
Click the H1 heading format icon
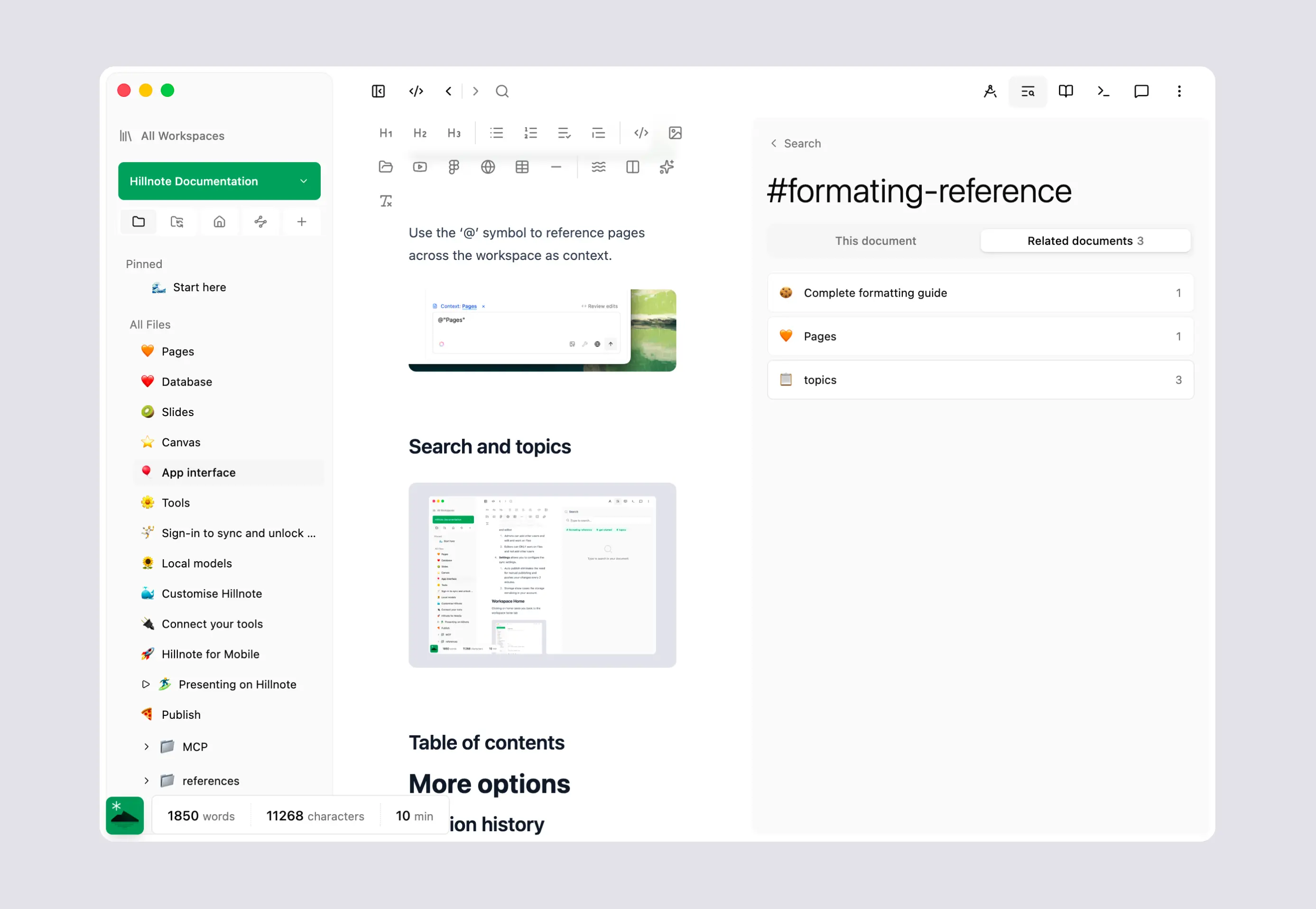click(386, 133)
